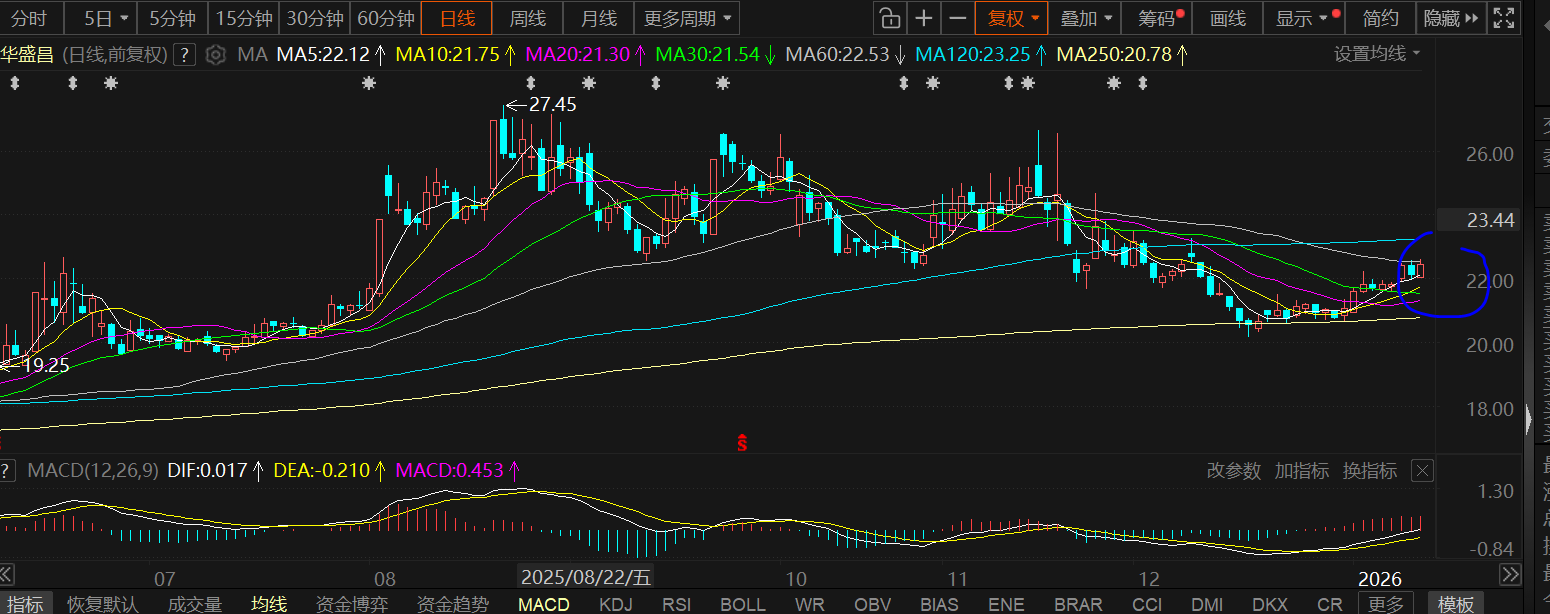Zoom in the chart with the plus icon
Image resolution: width=1550 pixels, height=614 pixels.
[x=925, y=18]
